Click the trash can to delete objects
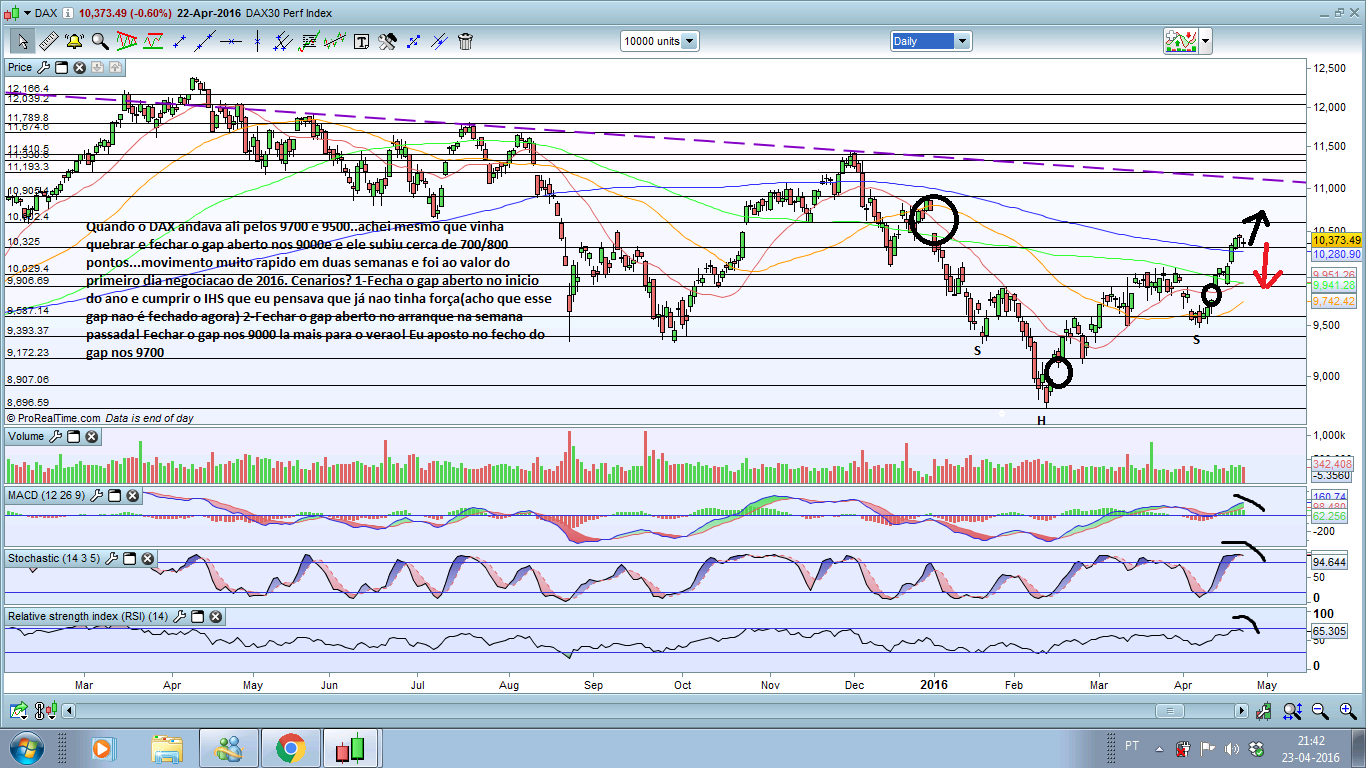The image size is (1366, 768). point(465,41)
